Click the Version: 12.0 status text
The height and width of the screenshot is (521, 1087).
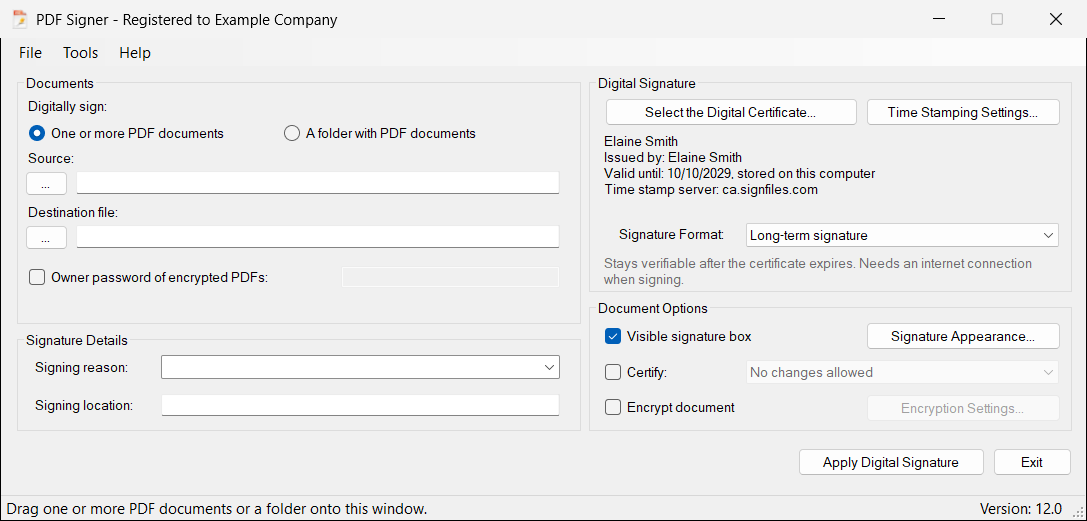pos(1020,509)
